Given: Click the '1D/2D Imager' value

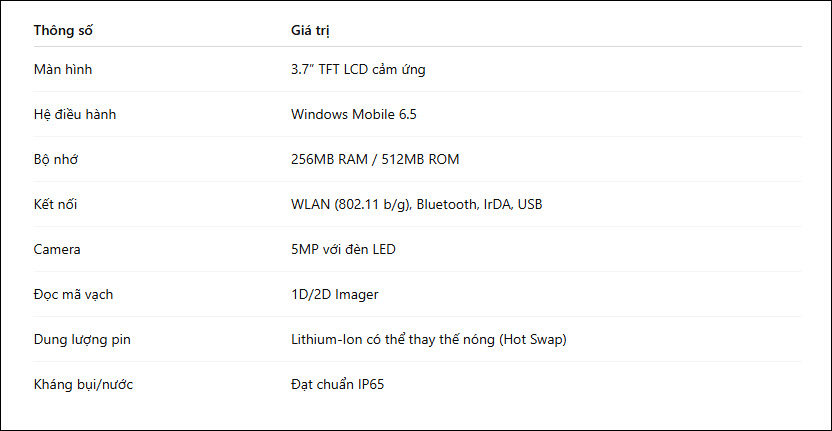Looking at the screenshot, I should tap(335, 295).
